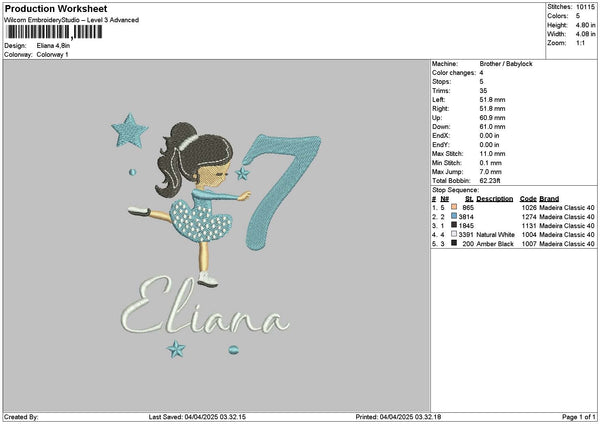Click the Max Stitch value 11.0 mm
The height and width of the screenshot is (424, 600).
[492, 154]
